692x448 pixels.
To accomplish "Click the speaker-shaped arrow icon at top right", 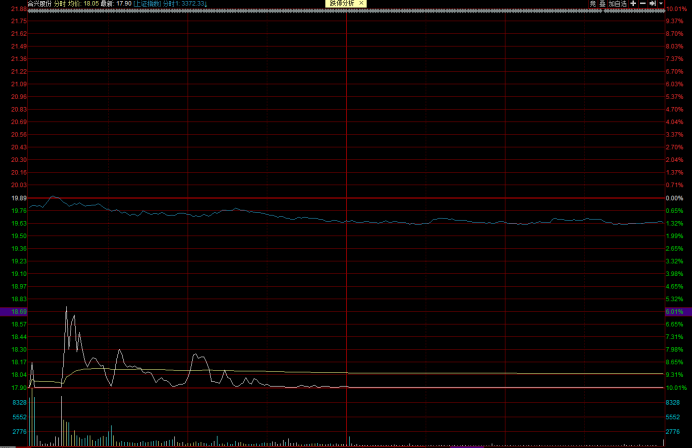I will (652, 4).
